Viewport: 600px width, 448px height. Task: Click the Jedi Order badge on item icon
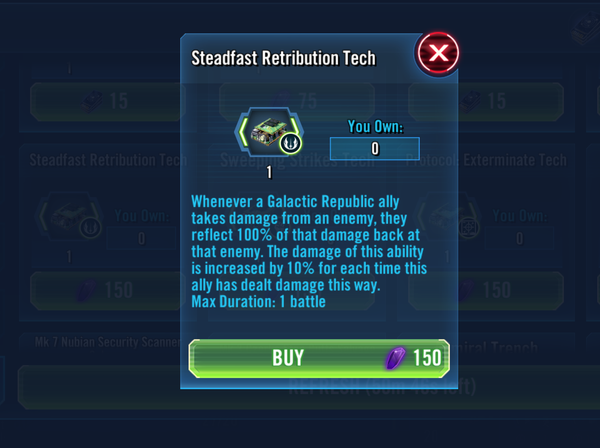pyautogui.click(x=291, y=143)
